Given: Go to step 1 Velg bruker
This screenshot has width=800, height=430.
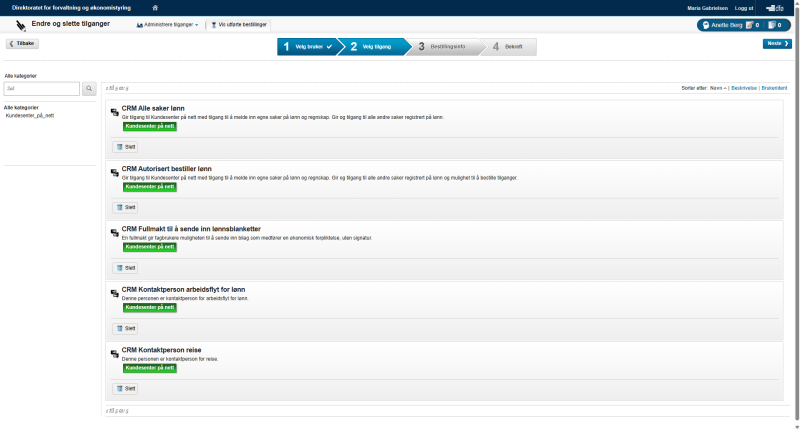Looking at the screenshot, I should point(308,46).
